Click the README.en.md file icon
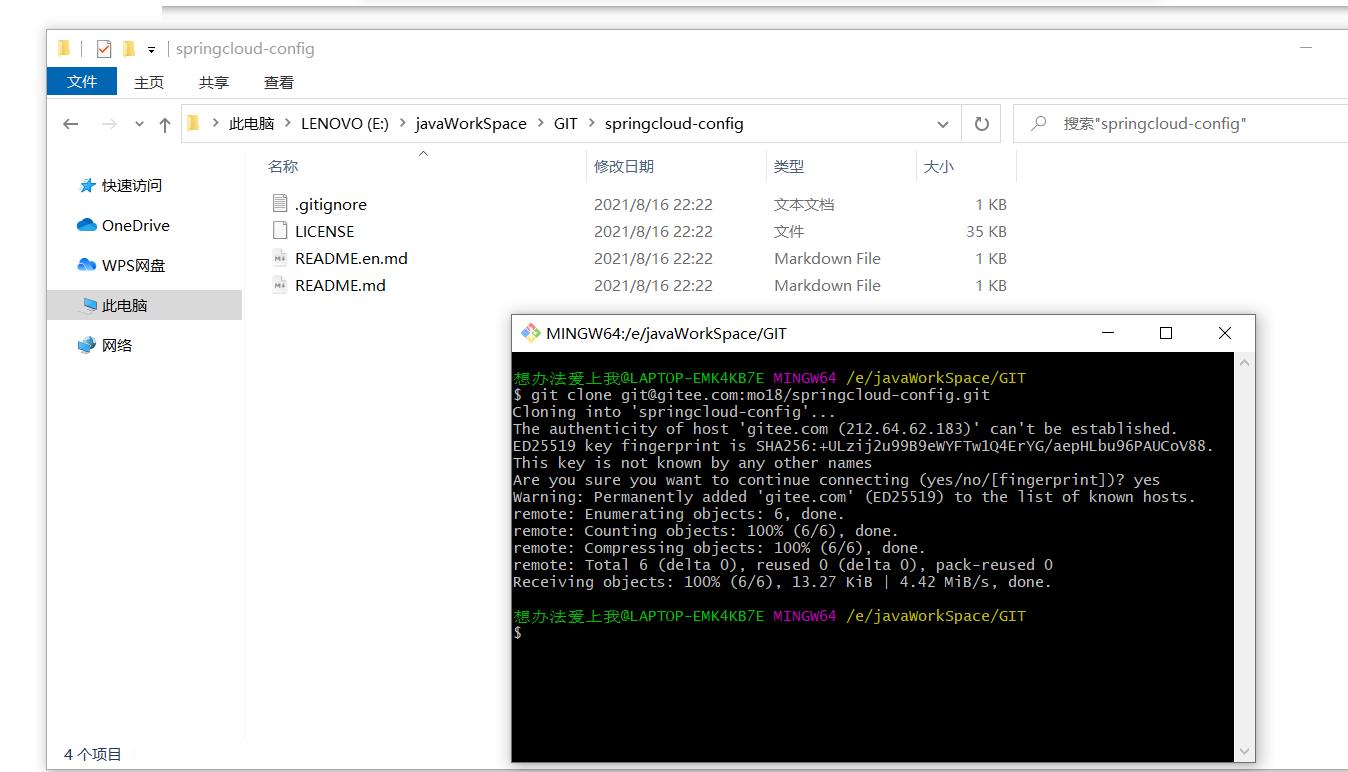This screenshot has width=1348, height=772. click(x=279, y=257)
